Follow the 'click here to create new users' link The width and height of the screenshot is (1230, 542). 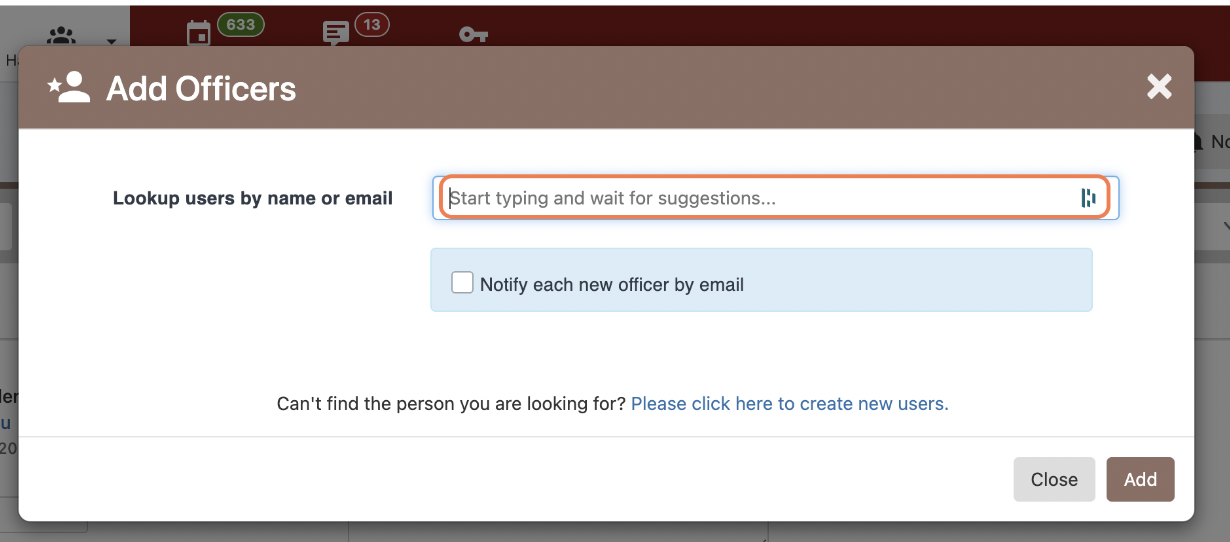coord(790,404)
